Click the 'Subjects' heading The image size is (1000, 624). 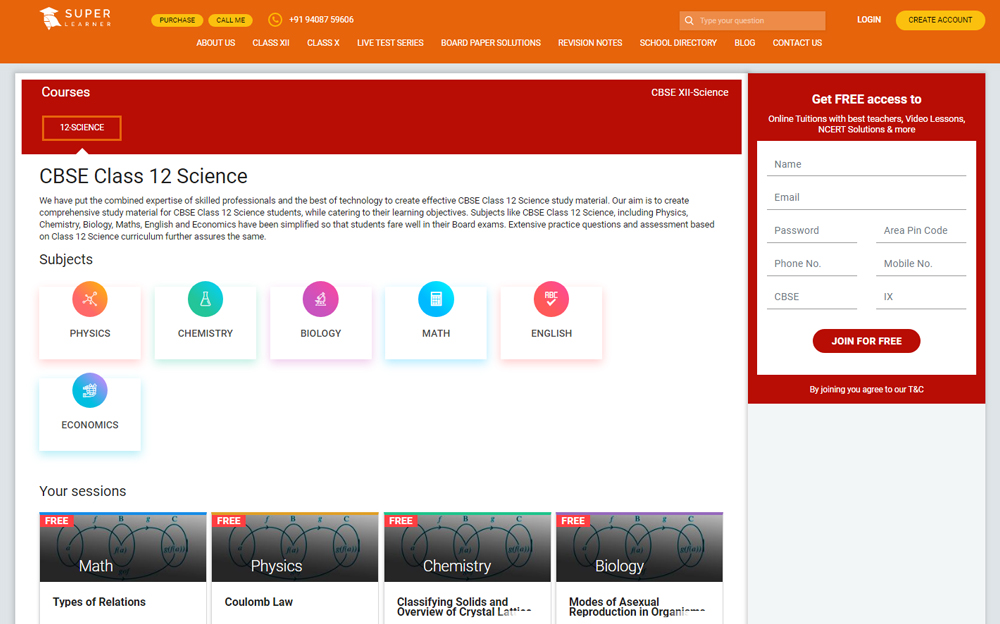click(x=66, y=260)
